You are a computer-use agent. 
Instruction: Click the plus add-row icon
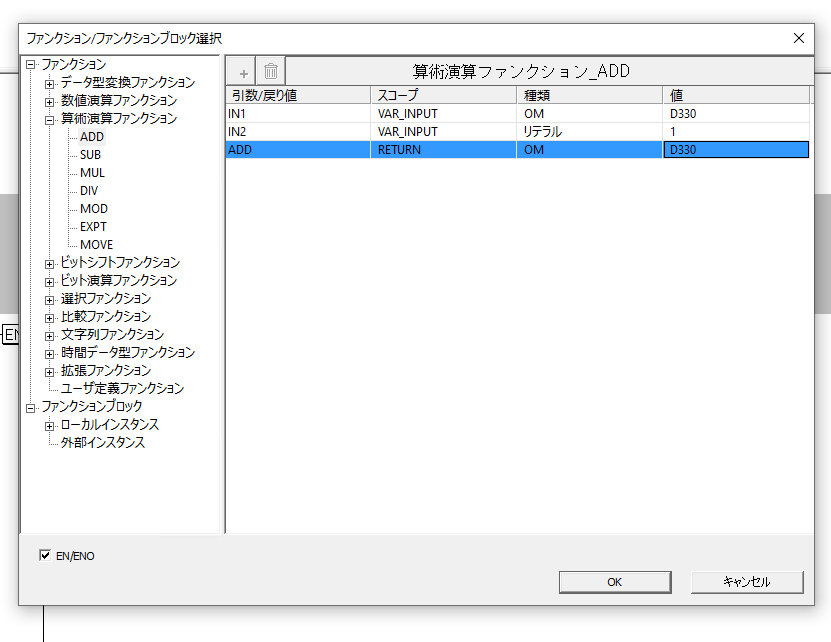click(243, 72)
